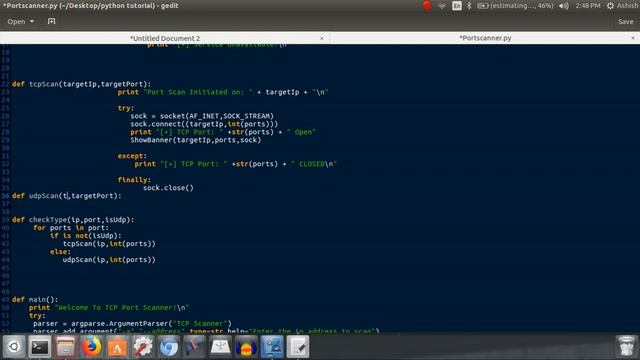
Task: Click the 'def udpScan(t,targetPort):' line
Action: click(67, 196)
